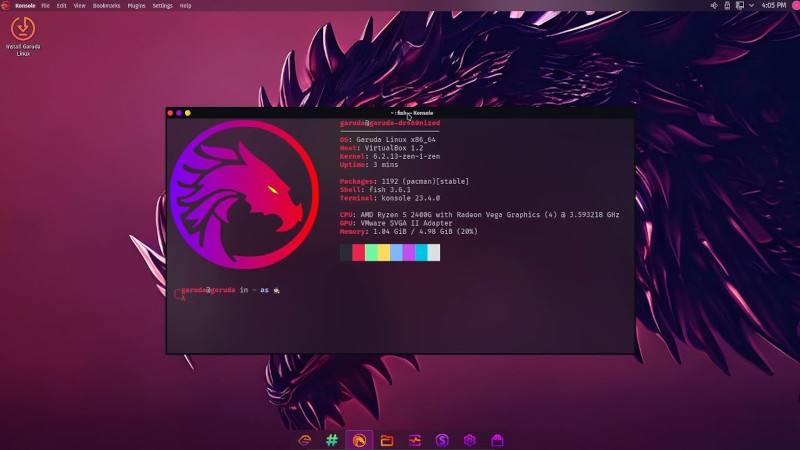Click the "garuda@garuda-dr460nized" header text

click(x=390, y=123)
